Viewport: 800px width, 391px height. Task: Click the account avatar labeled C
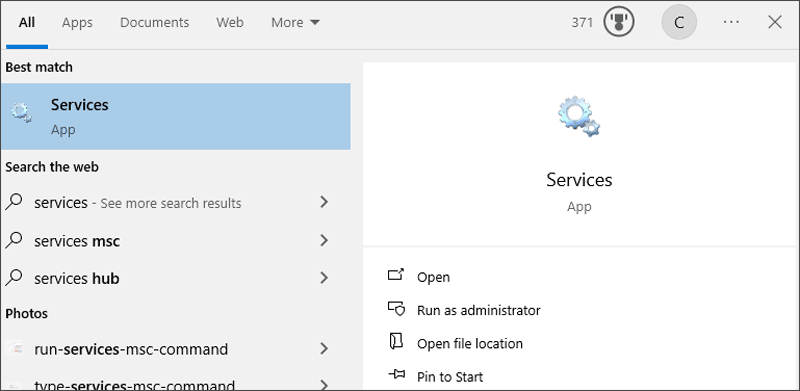coord(679,22)
